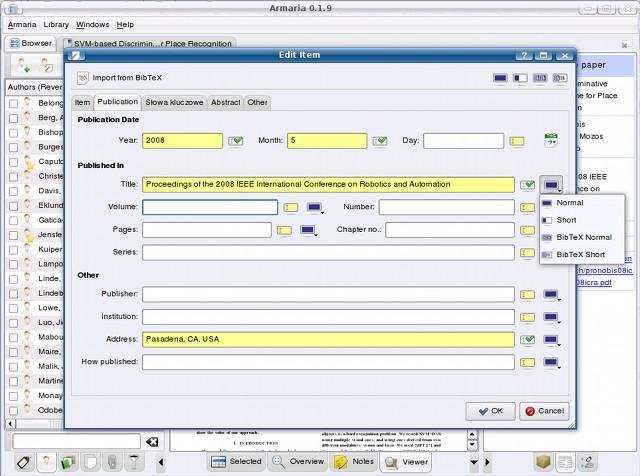This screenshot has width=640, height=476.
Task: Open the Library menu
Action: click(56, 24)
